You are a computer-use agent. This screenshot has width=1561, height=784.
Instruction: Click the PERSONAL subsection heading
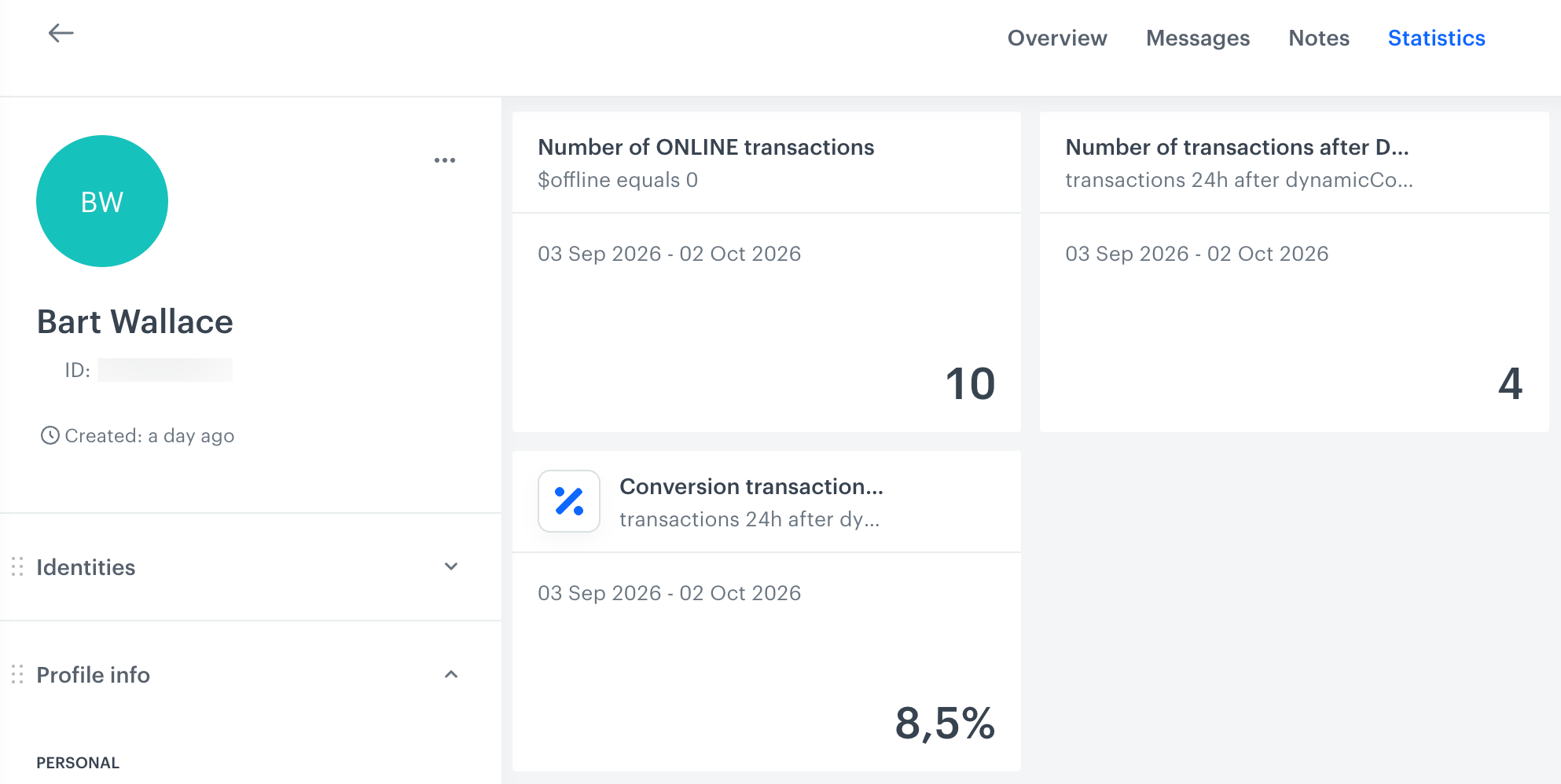(78, 763)
